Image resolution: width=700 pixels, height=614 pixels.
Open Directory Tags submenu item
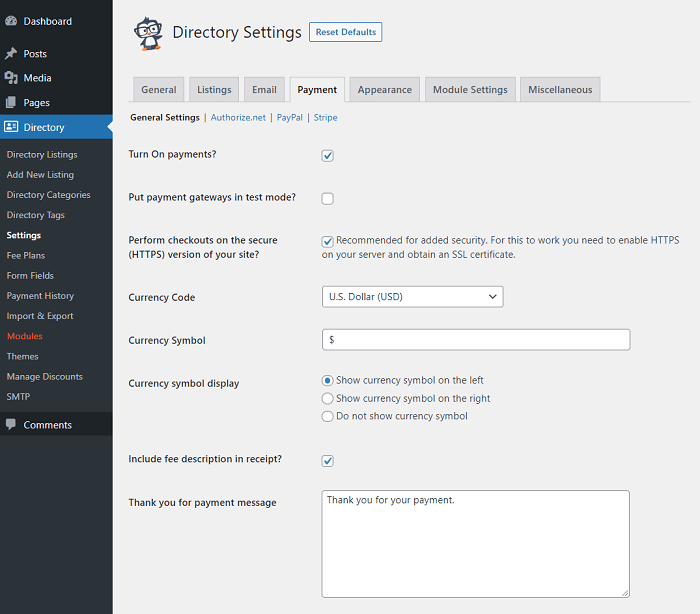tap(36, 215)
